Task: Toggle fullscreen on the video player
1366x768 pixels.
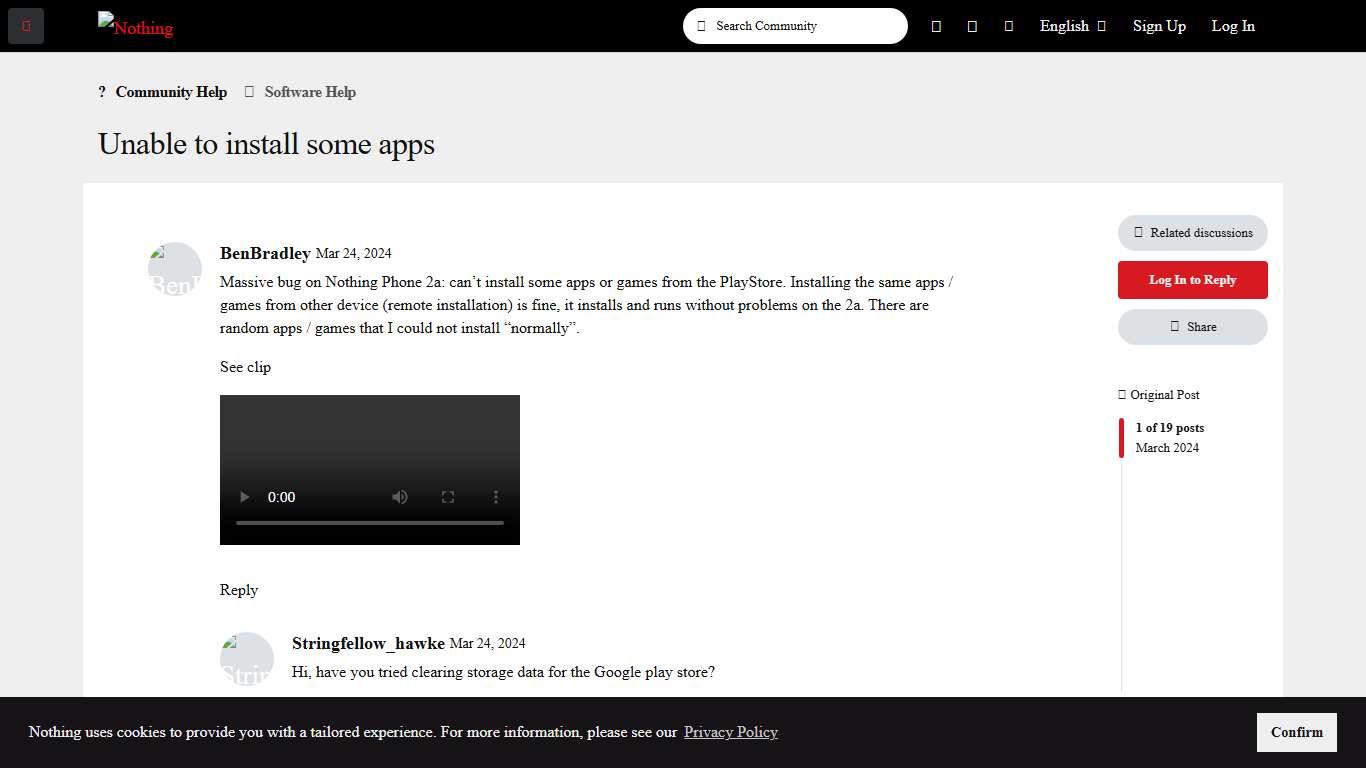Action: (x=448, y=497)
